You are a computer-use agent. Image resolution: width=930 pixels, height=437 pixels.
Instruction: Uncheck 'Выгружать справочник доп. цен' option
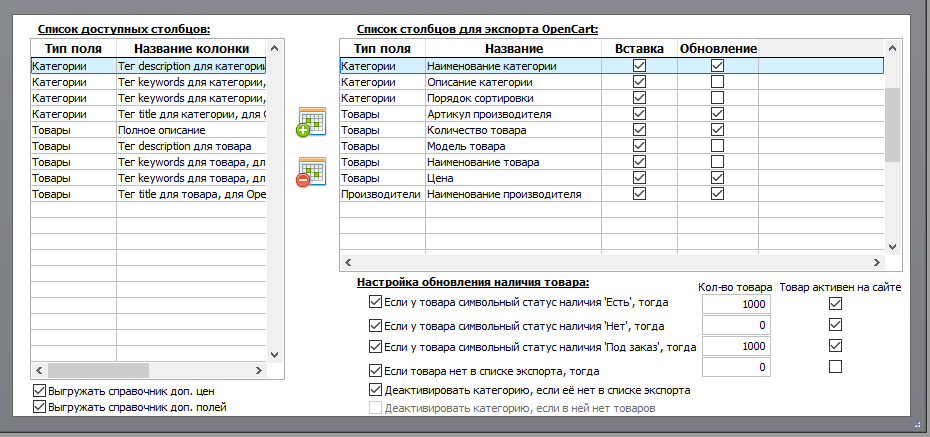(x=40, y=391)
